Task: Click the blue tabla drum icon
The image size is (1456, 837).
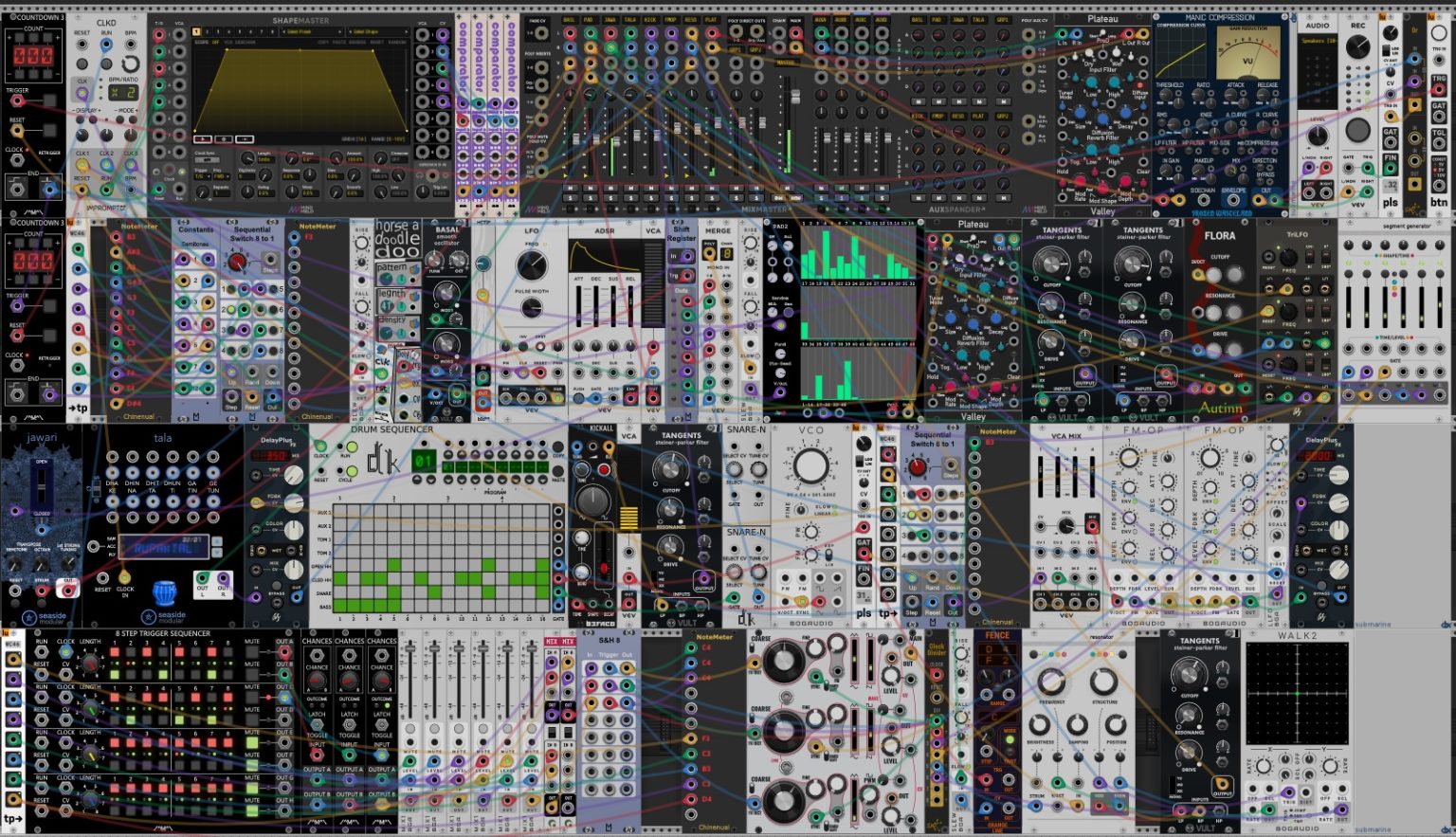Action: [x=164, y=593]
